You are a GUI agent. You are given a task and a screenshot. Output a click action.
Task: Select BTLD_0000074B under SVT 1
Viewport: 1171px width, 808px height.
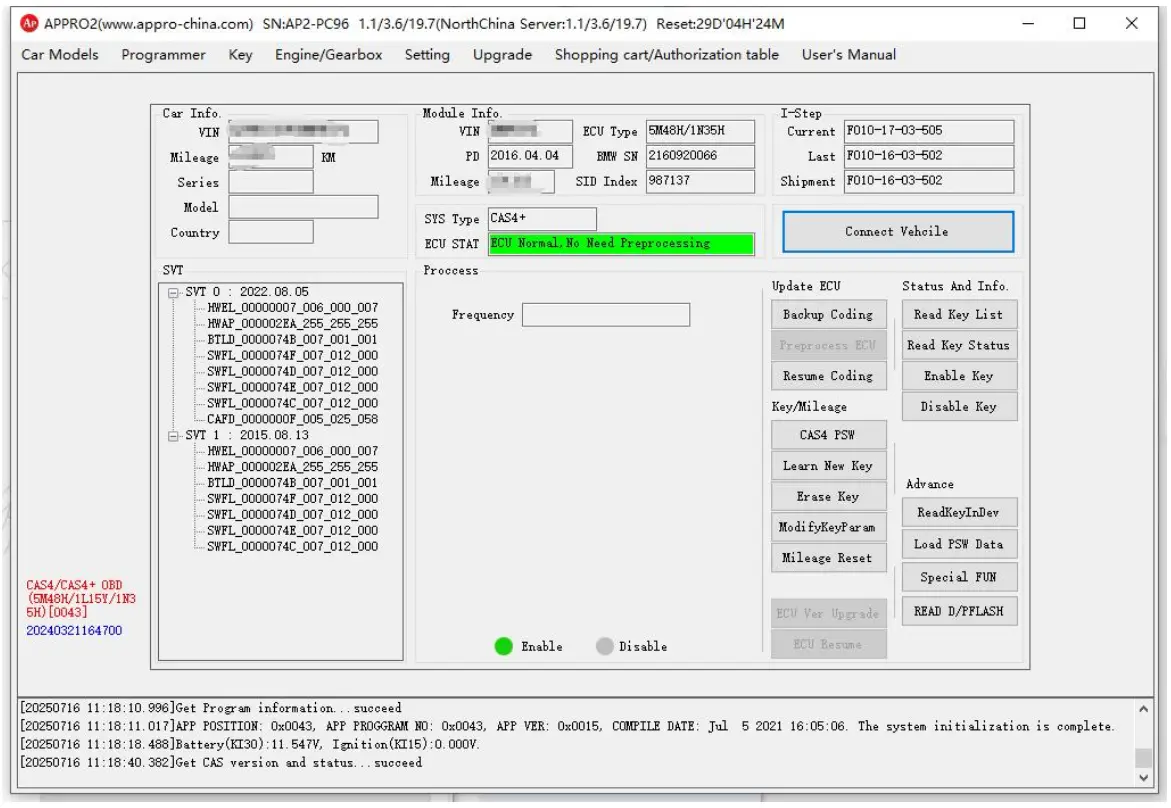click(293, 482)
